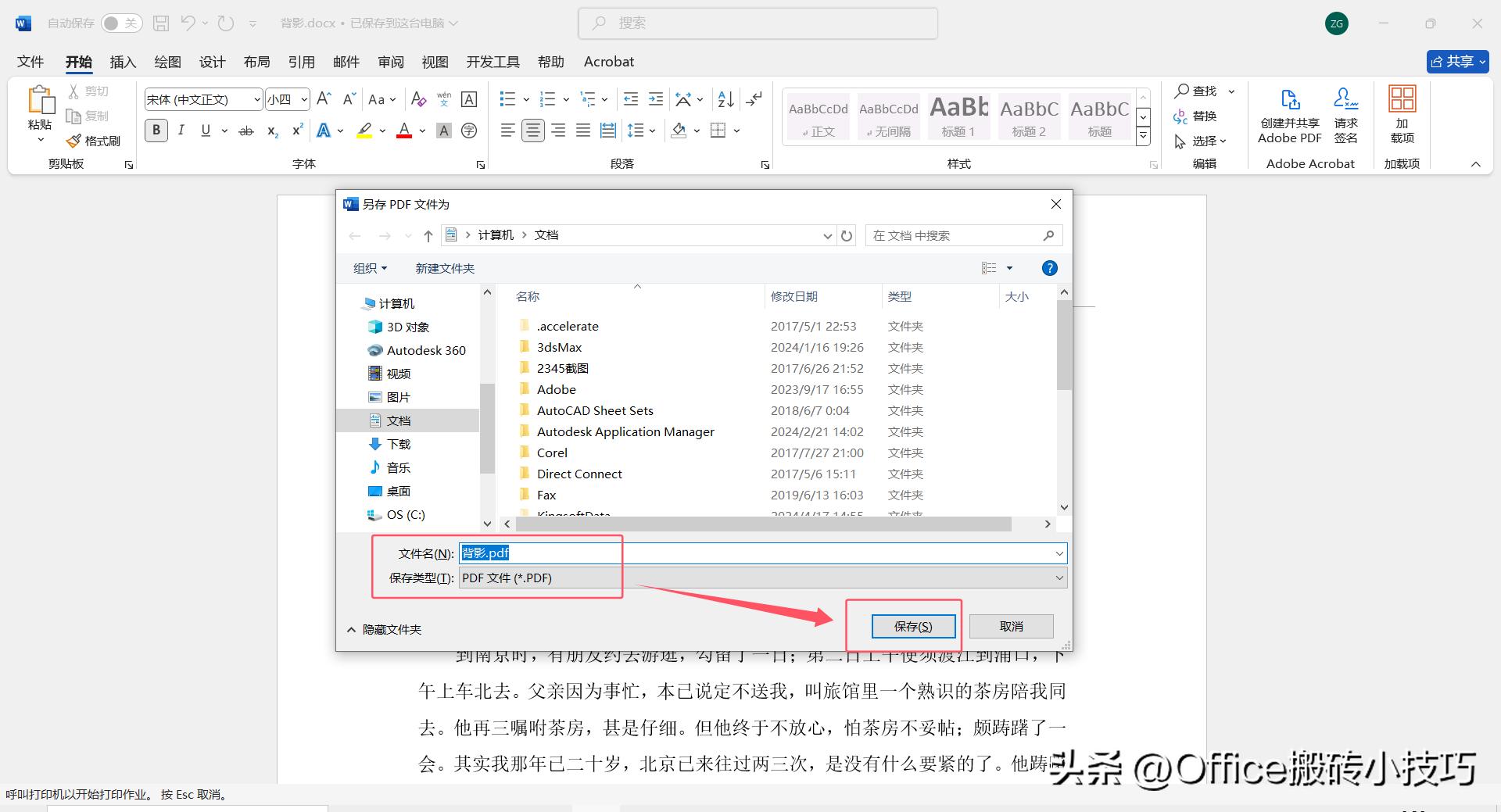Screen dimensions: 1501x812
Task: Justify paragraph text
Action: coord(583,131)
